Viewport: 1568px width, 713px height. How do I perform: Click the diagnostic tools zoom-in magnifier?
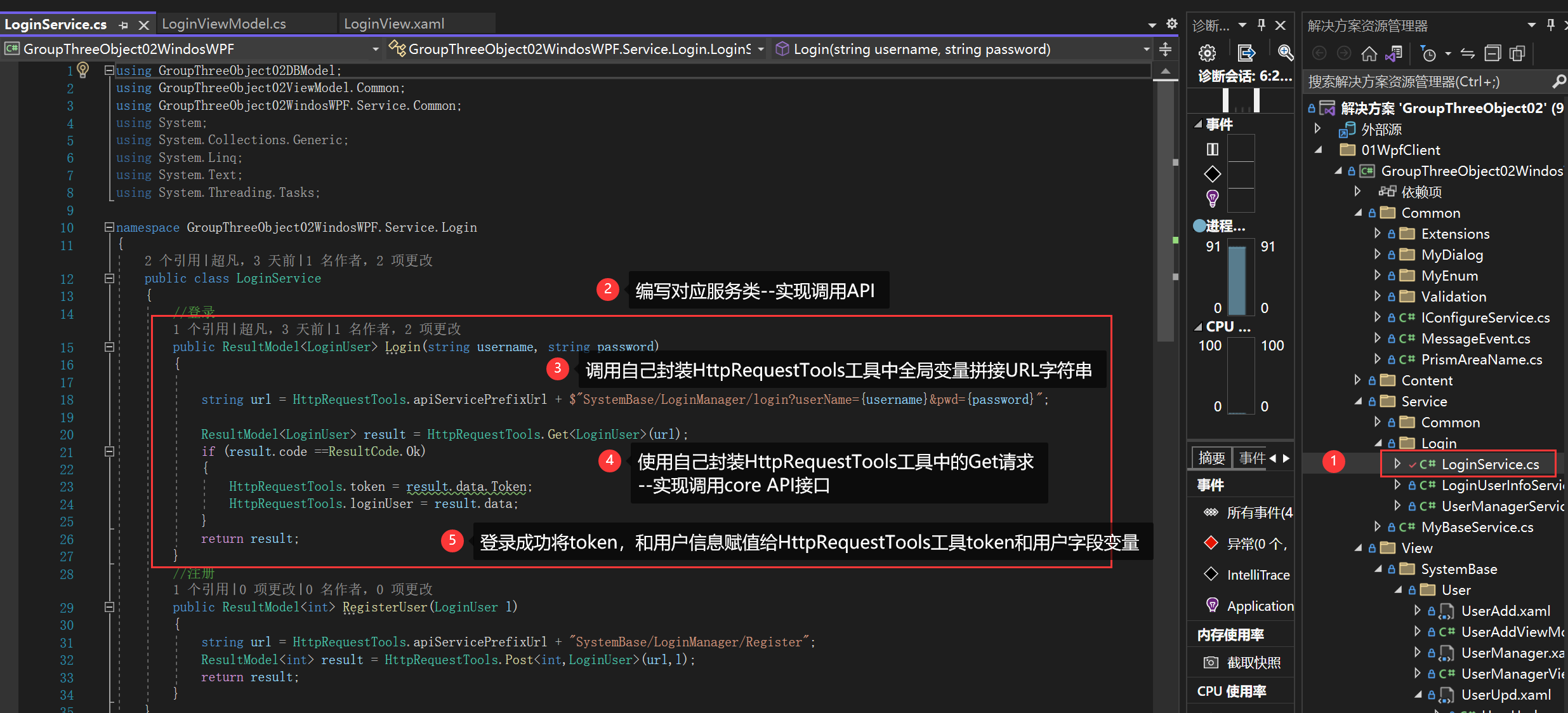pyautogui.click(x=1285, y=53)
